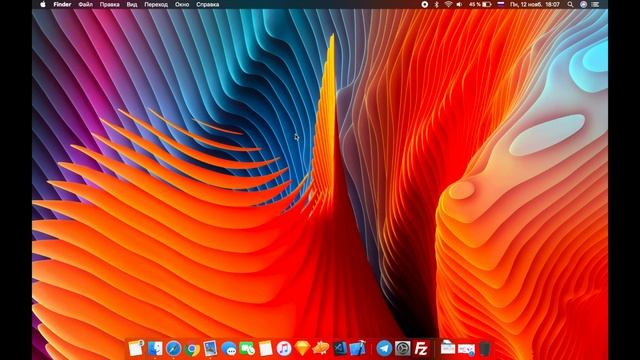Screen dimensions: 640x360
Task: Open Messages from the Dock
Action: (229, 349)
